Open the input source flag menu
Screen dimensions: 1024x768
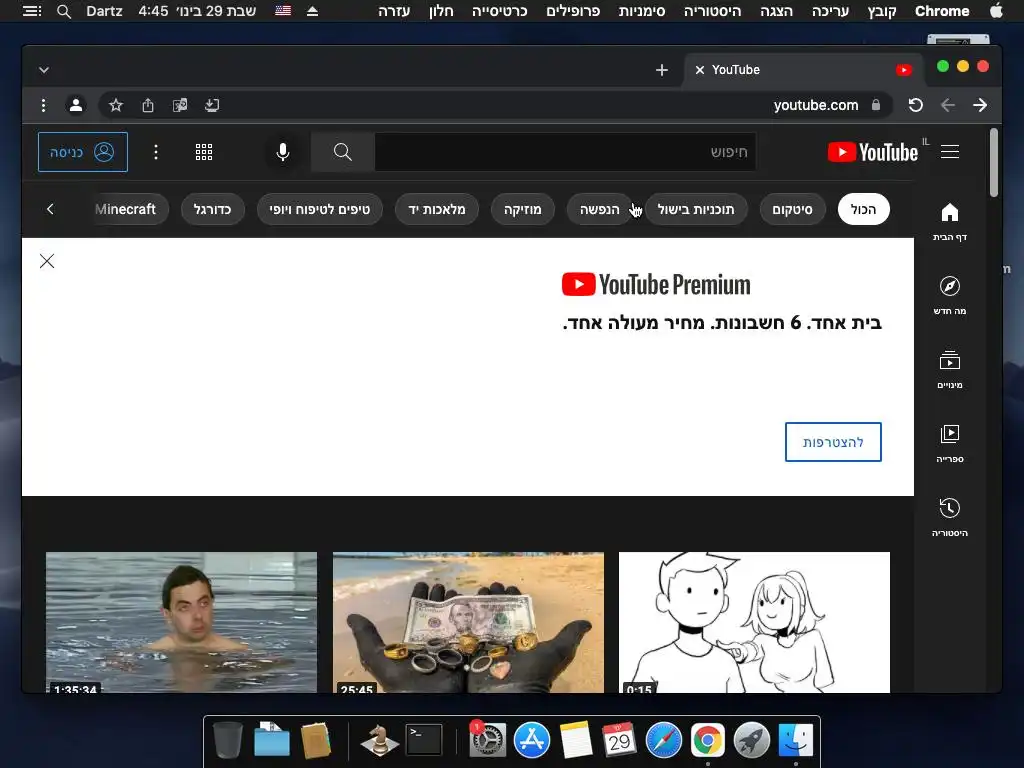pos(283,11)
